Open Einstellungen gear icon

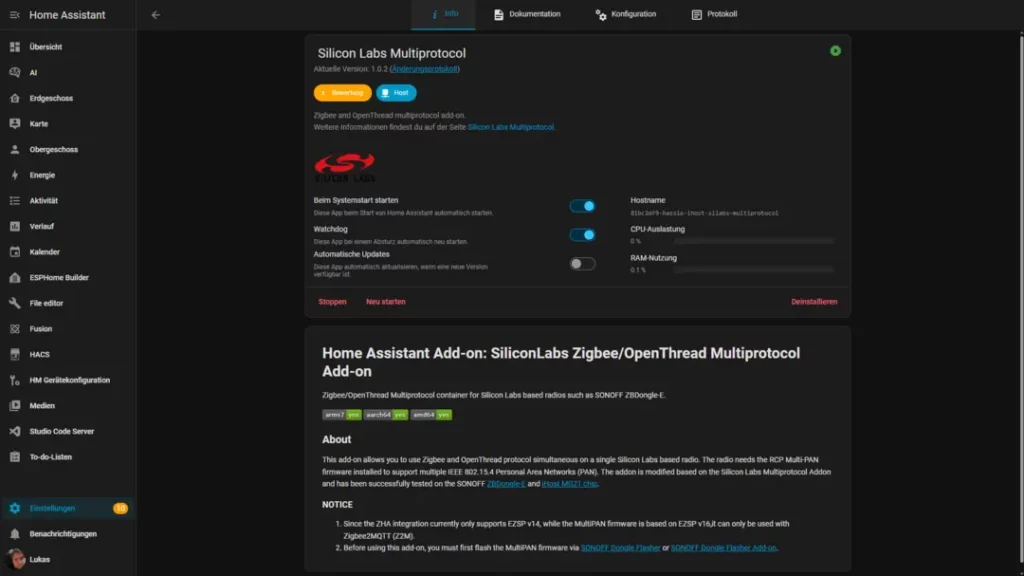click(14, 508)
